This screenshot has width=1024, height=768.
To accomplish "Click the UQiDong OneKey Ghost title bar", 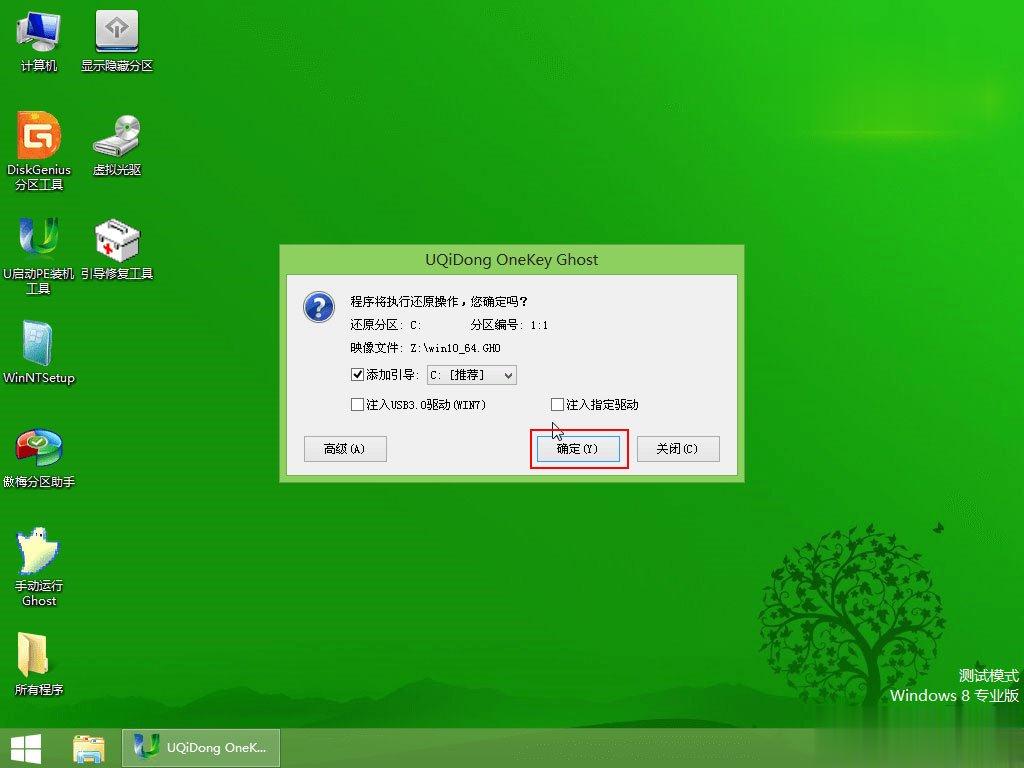I will [x=511, y=260].
